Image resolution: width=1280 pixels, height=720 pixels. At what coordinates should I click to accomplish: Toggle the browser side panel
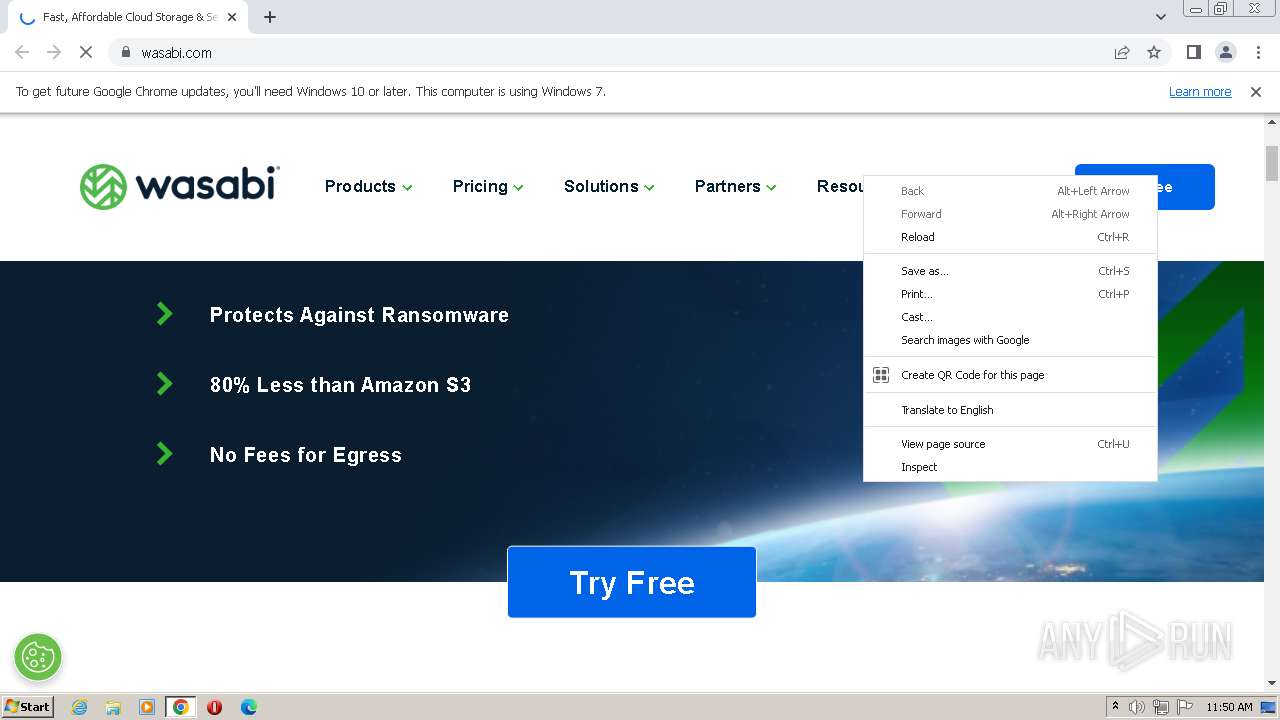coord(1193,52)
